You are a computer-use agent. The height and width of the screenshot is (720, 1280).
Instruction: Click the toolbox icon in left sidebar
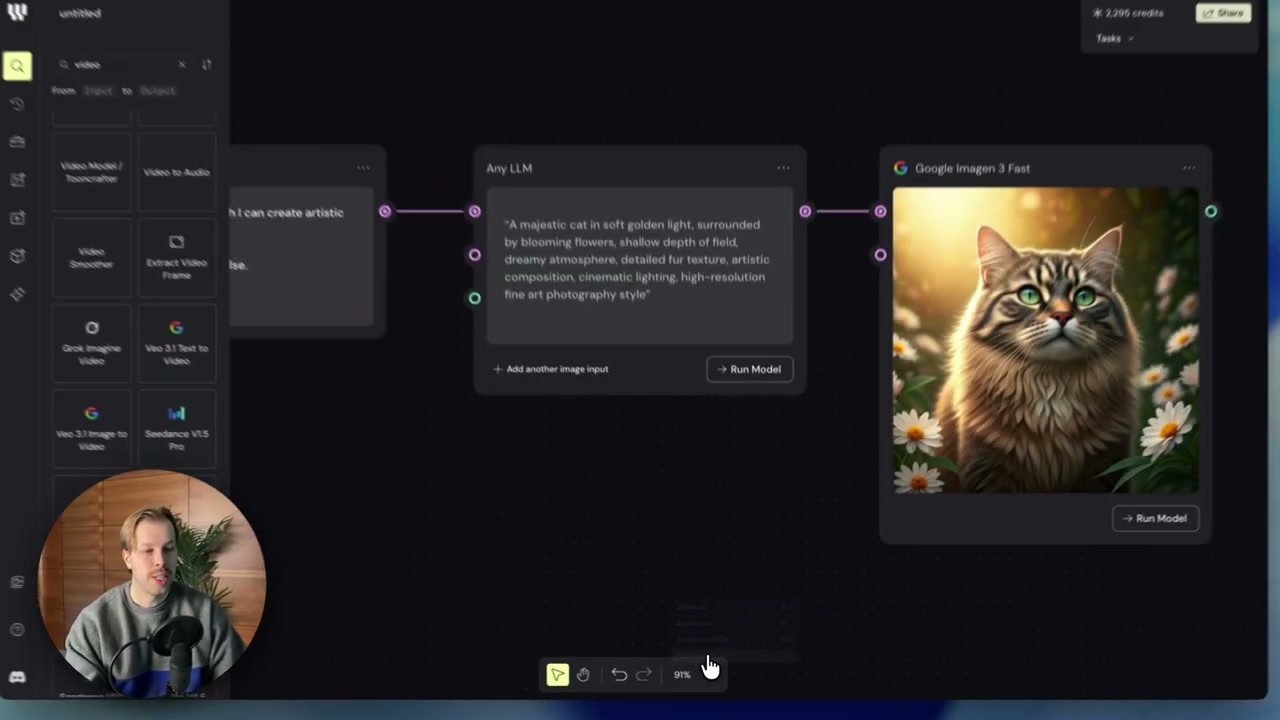click(x=17, y=142)
